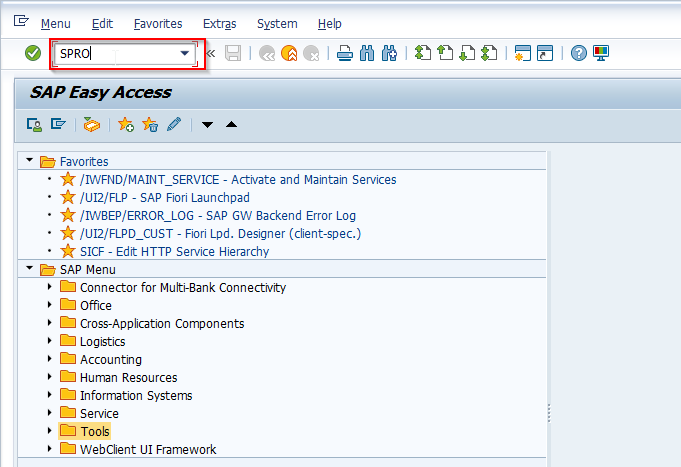Open the Edit menu

click(x=102, y=23)
